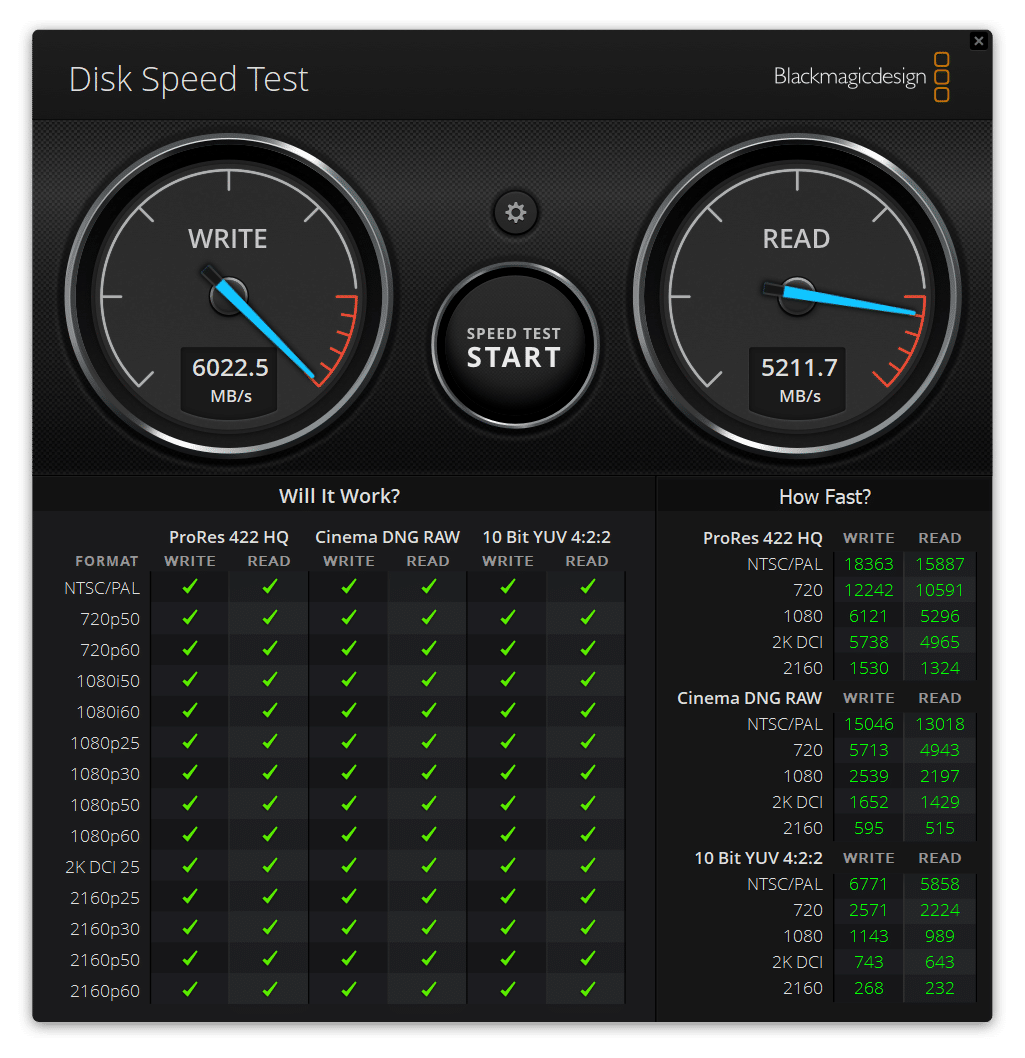Viewport: 1025px width, 1058px height.
Task: Click the 1080i60 format row label
Action: pyautogui.click(x=108, y=712)
